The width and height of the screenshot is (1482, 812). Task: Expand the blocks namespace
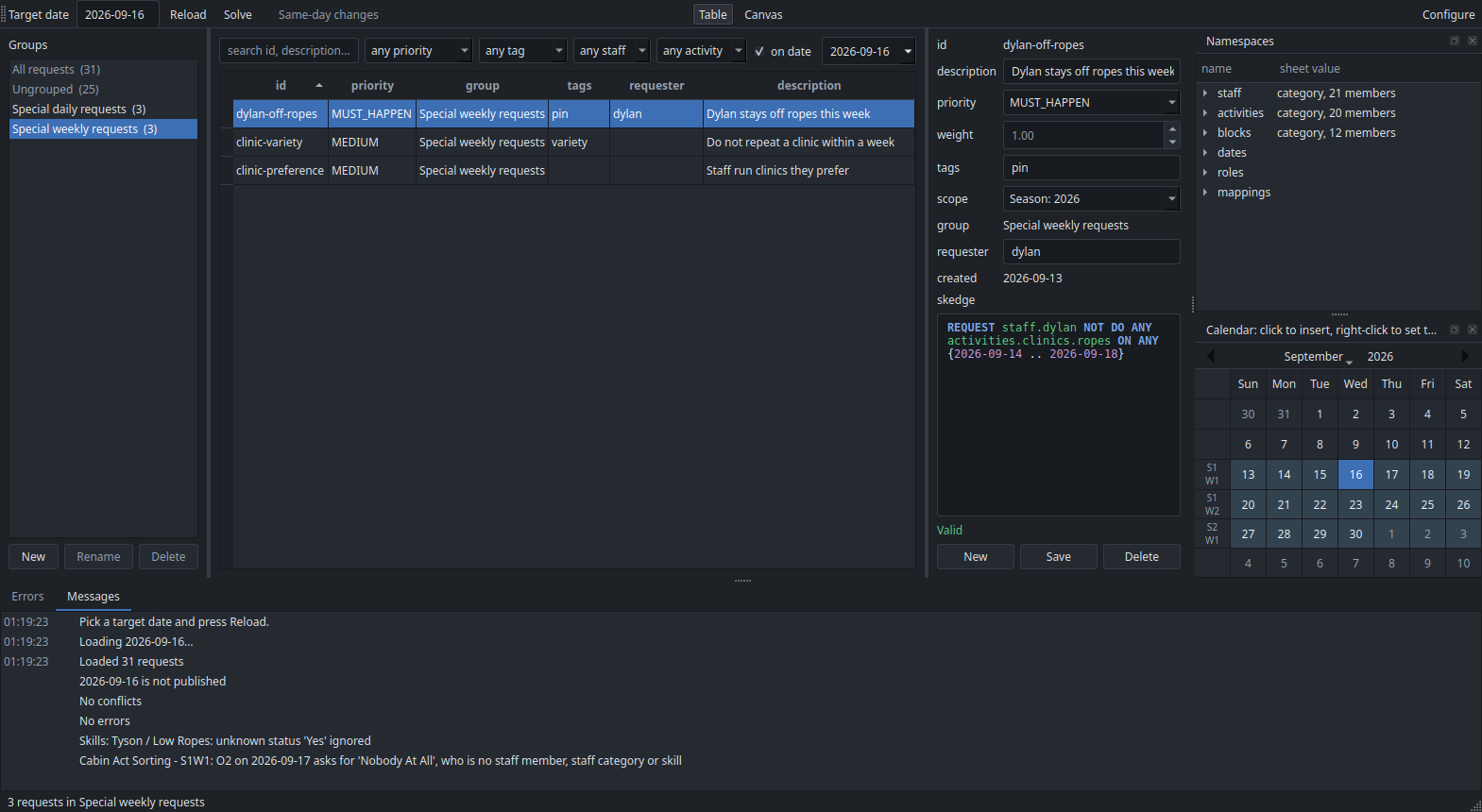coord(1205,132)
